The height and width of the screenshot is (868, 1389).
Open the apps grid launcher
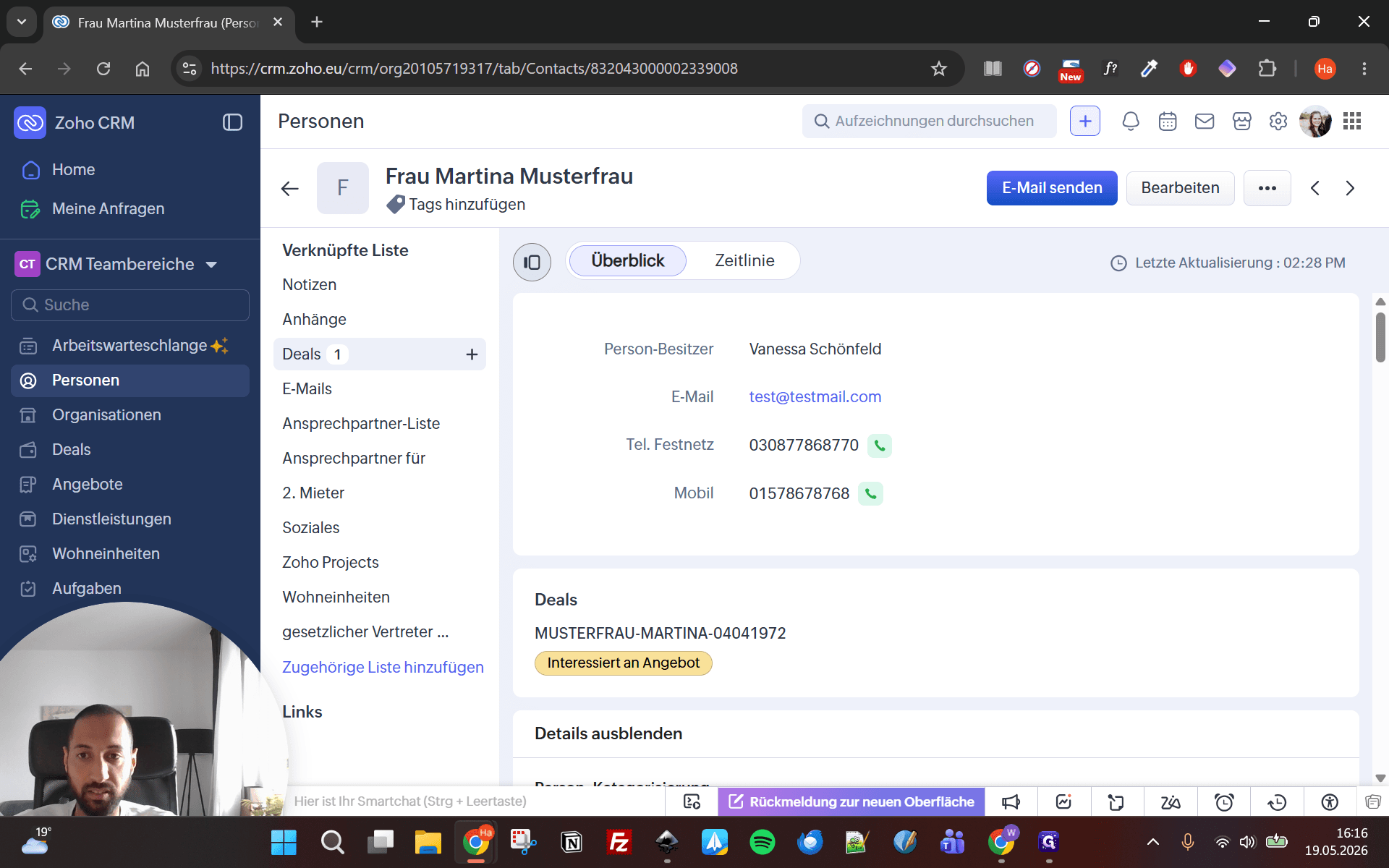coord(1352,122)
